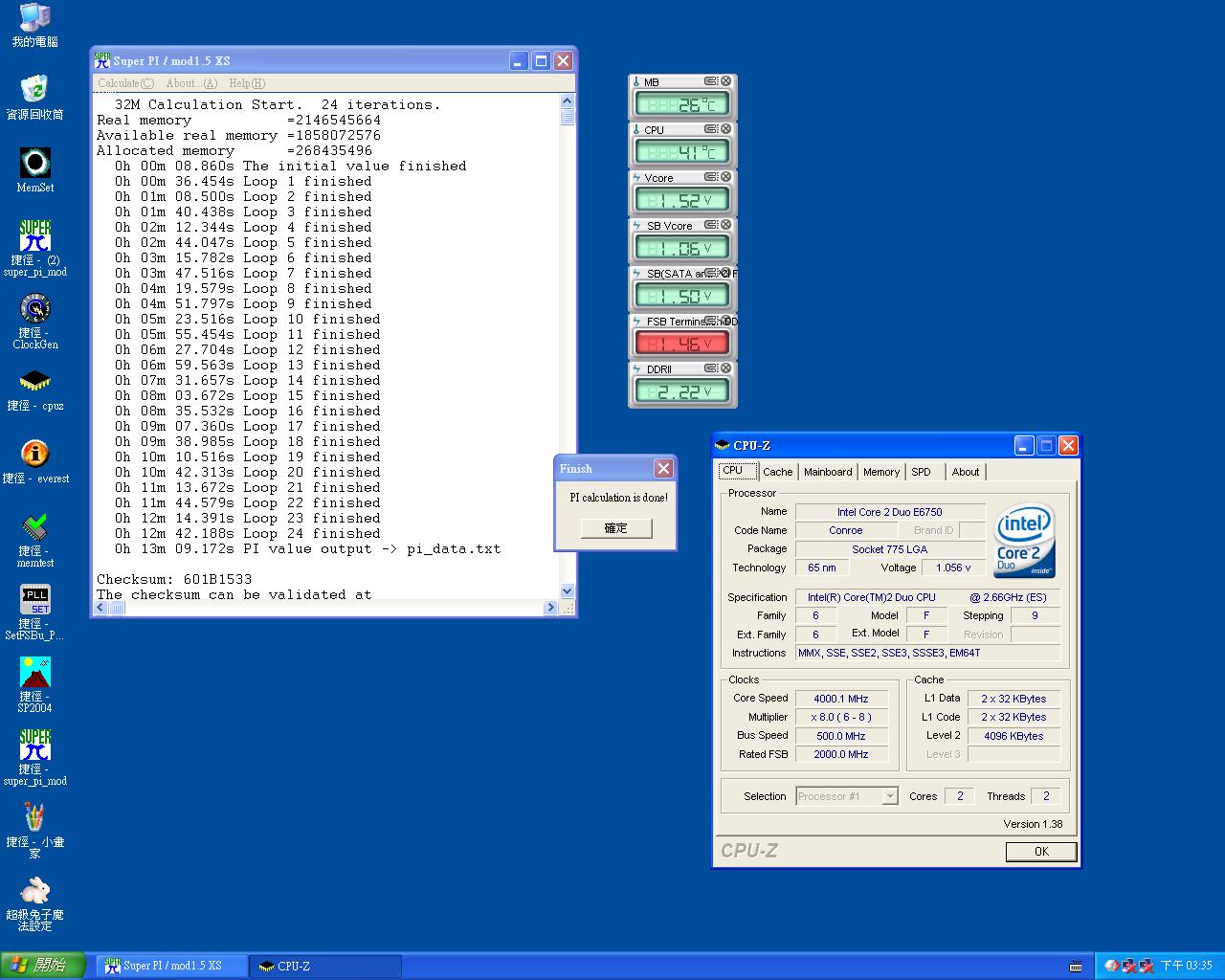Image resolution: width=1225 pixels, height=980 pixels.
Task: Click the CPU temperature widget settings icon
Action: pyautogui.click(x=711, y=129)
